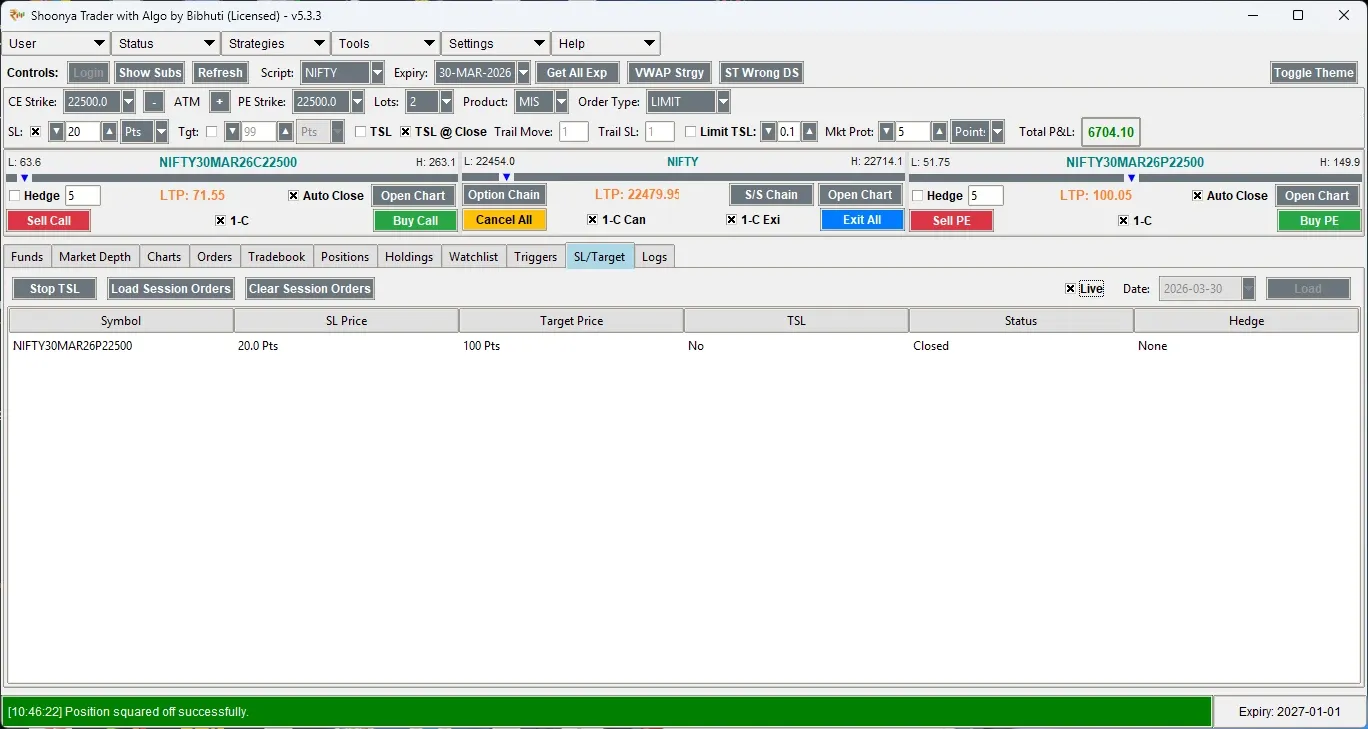Click the call option Hedge quantity field
Image resolution: width=1368 pixels, height=729 pixels.
pyautogui.click(x=83, y=196)
